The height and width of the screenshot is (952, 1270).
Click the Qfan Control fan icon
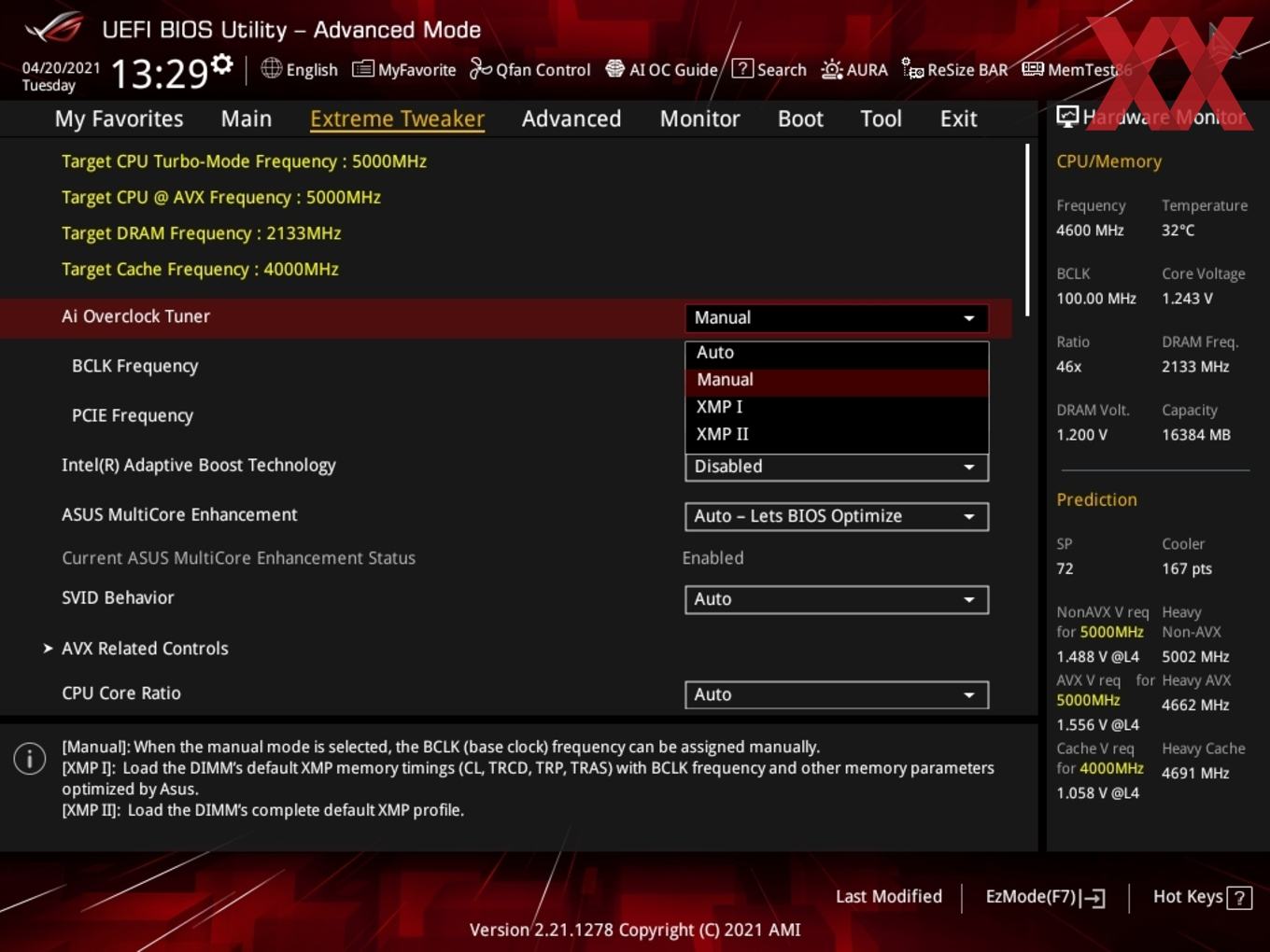(x=480, y=68)
